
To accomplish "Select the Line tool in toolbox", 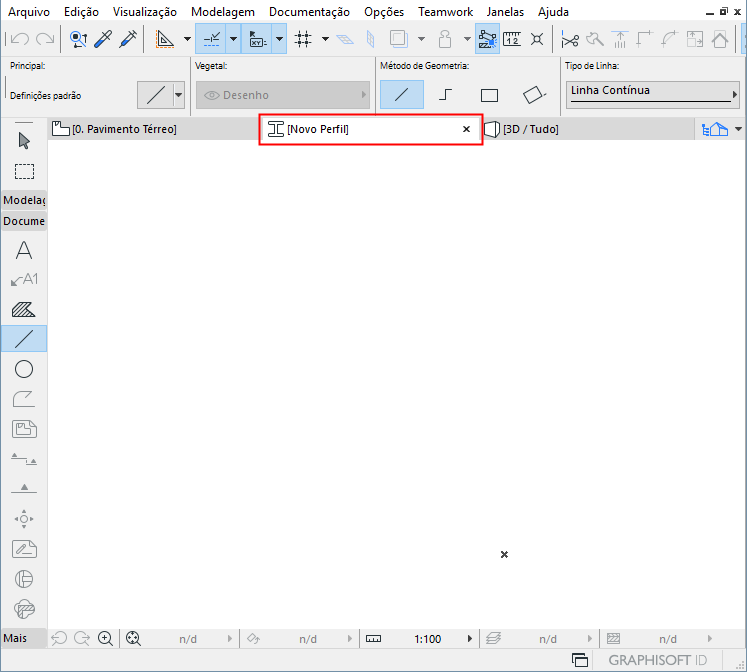I will (x=24, y=339).
